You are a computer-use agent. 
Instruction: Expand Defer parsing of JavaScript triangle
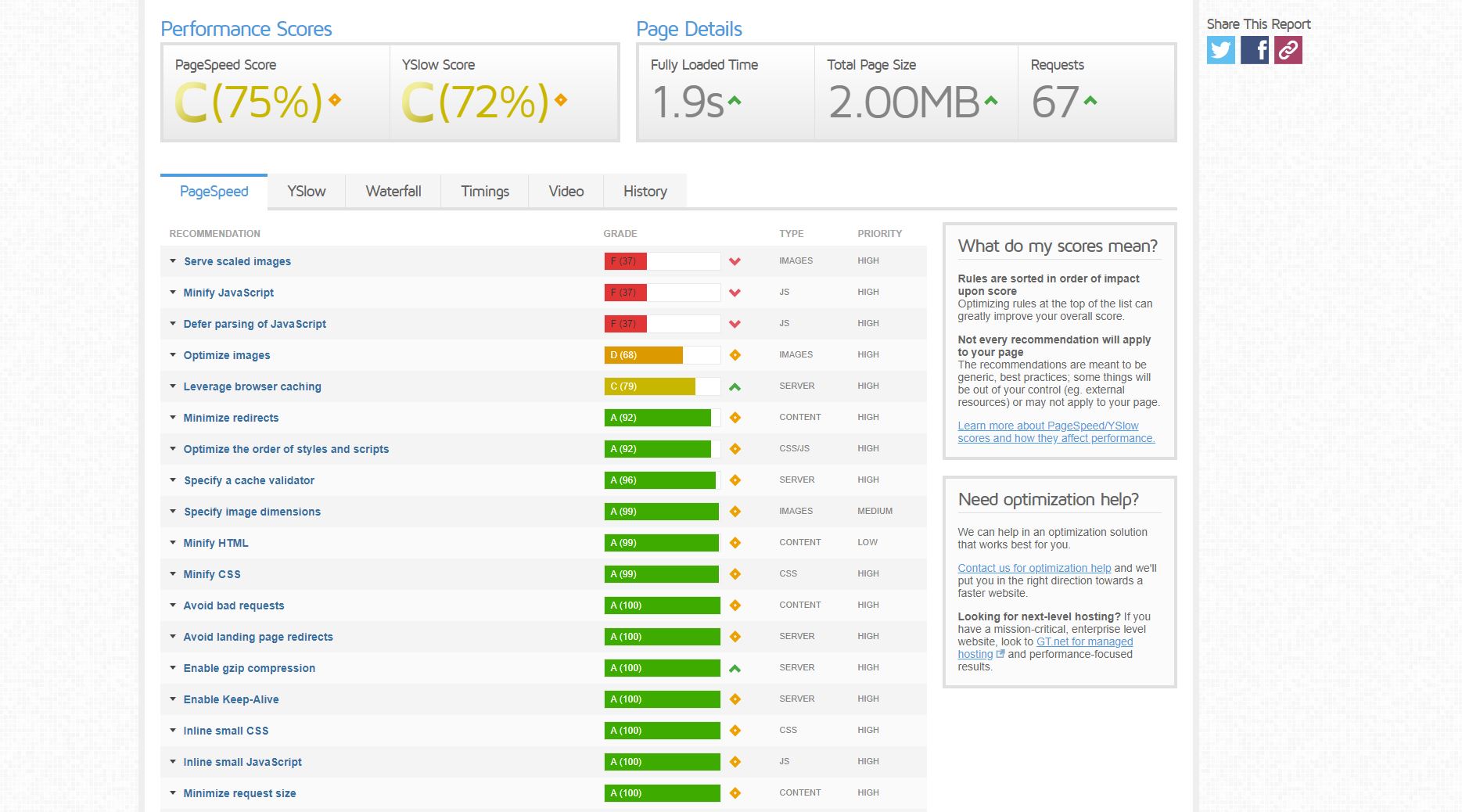[x=173, y=324]
